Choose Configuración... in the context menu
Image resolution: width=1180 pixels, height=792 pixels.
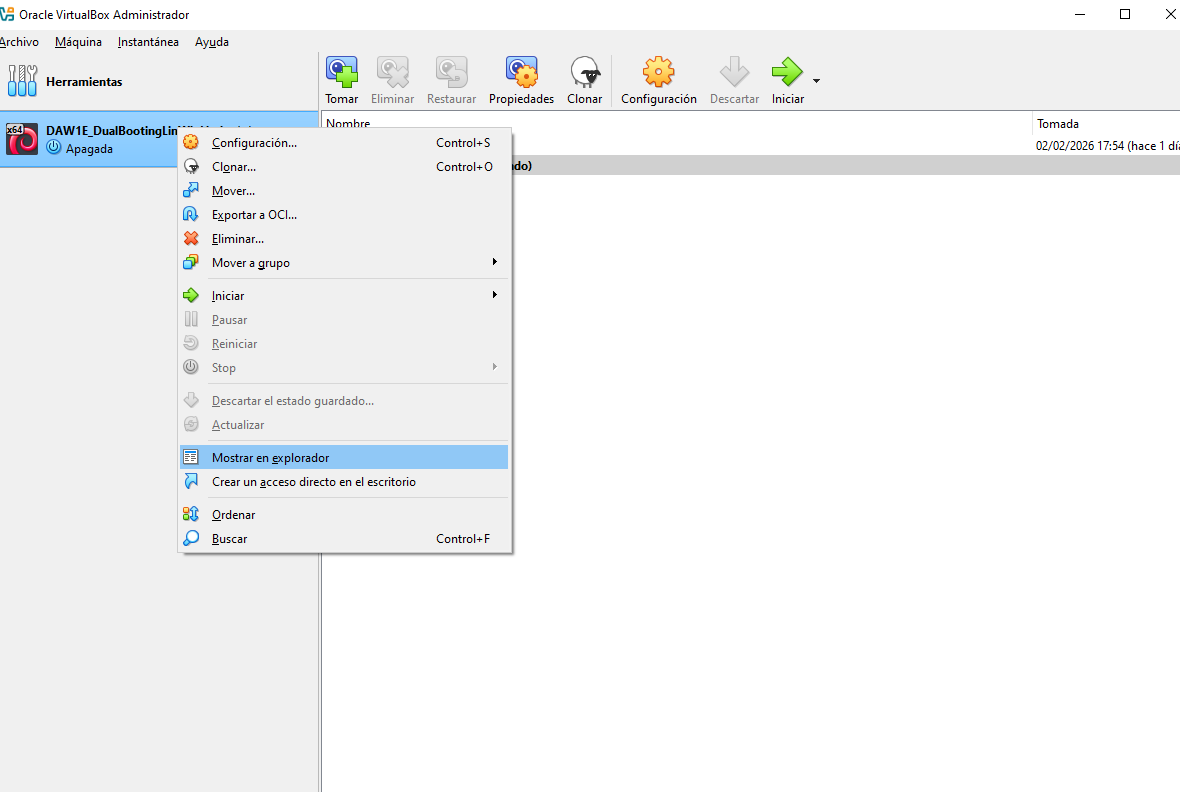click(x=344, y=142)
